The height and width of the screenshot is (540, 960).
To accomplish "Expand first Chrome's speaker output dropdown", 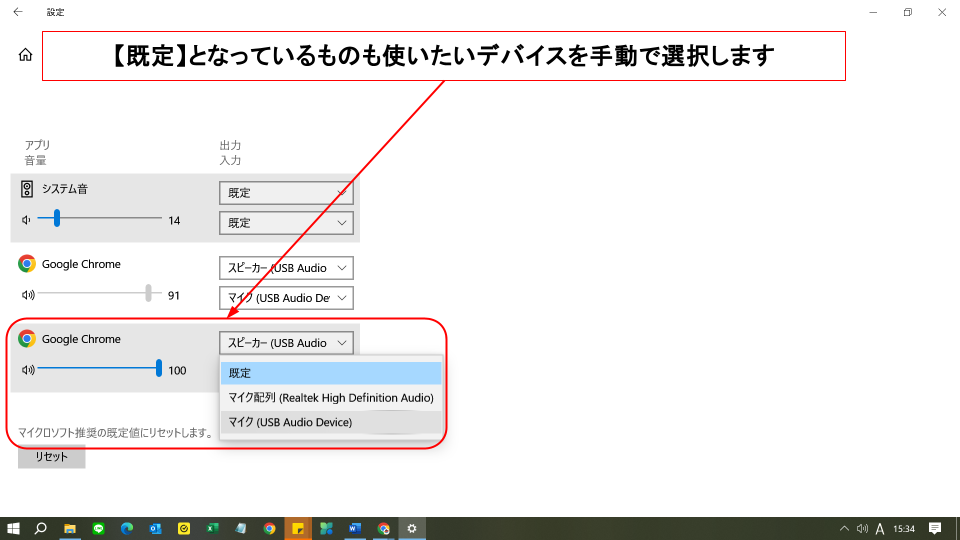I will [286, 268].
